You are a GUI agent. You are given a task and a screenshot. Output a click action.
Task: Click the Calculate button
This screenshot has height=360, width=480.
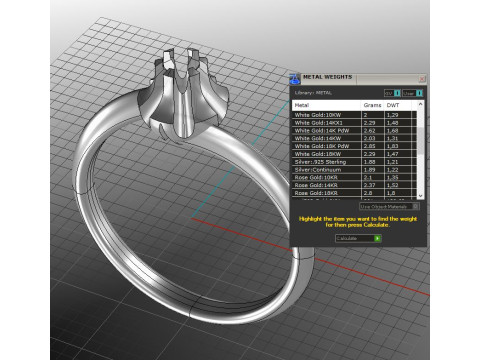pos(358,238)
